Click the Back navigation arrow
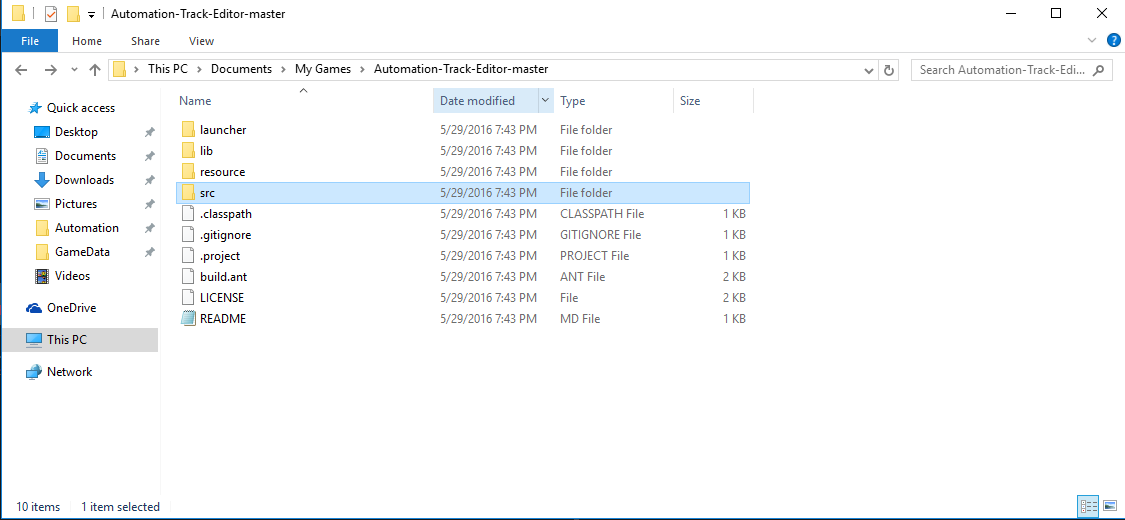 [22, 70]
